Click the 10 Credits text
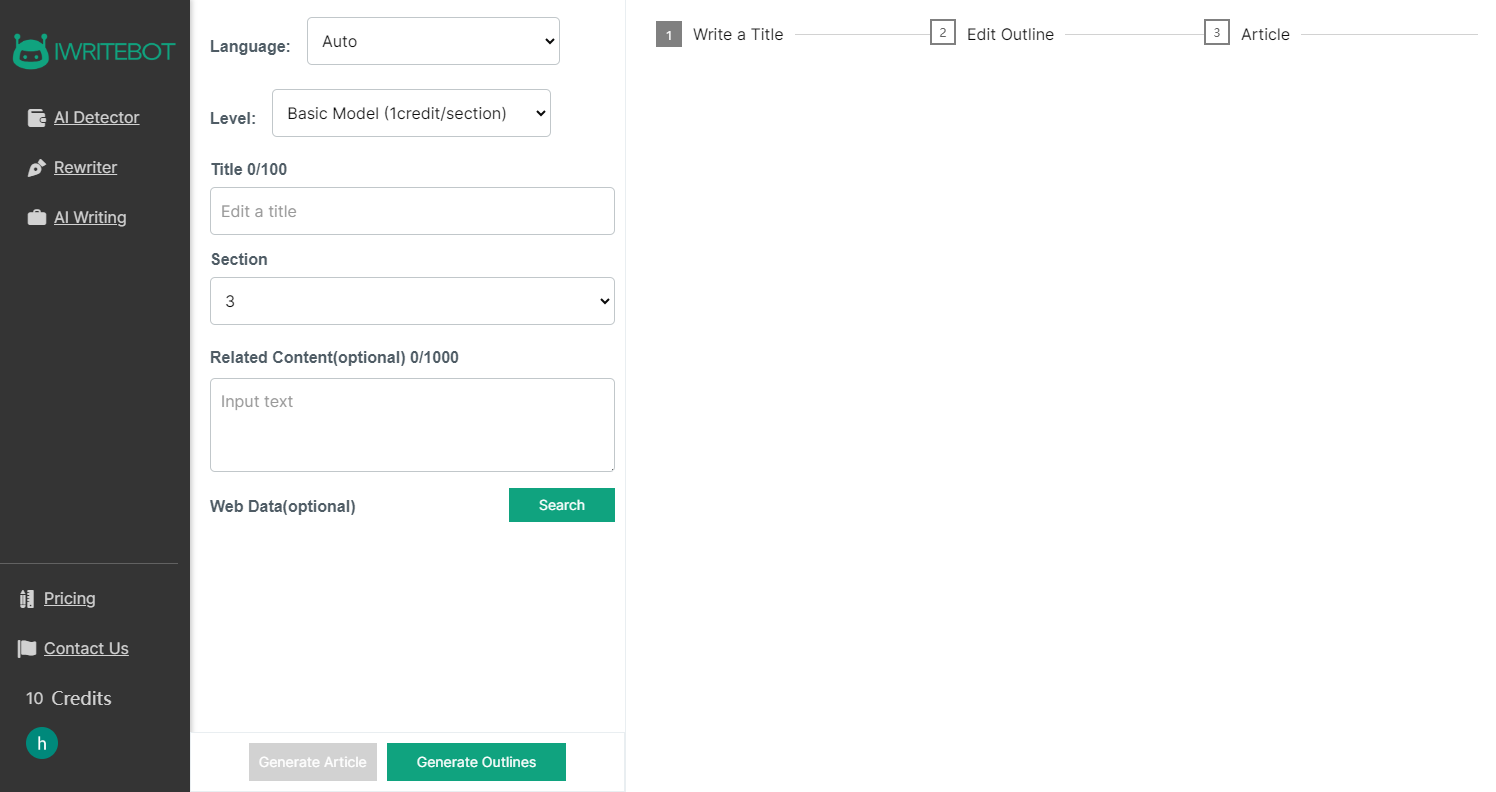The height and width of the screenshot is (792, 1496). click(x=69, y=699)
